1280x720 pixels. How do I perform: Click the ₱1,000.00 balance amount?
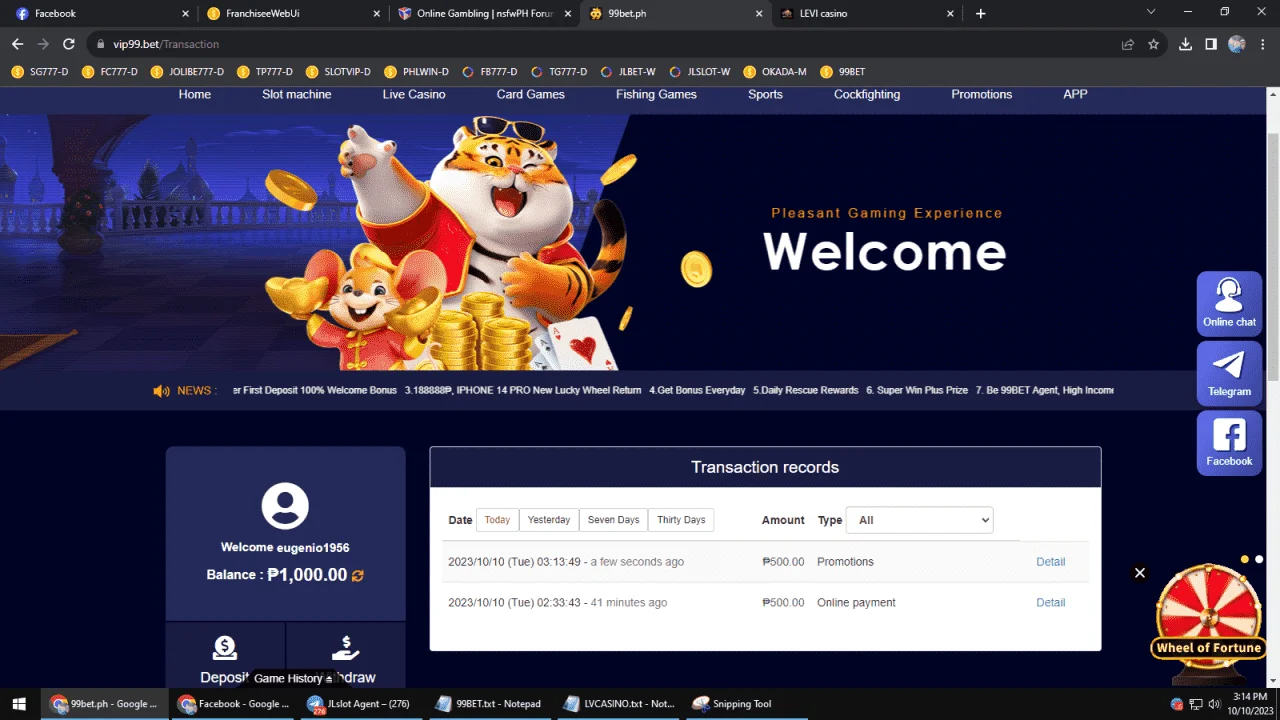[307, 575]
